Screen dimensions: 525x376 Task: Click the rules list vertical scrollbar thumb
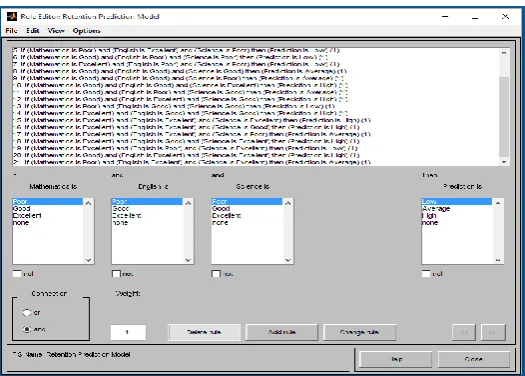(x=504, y=117)
